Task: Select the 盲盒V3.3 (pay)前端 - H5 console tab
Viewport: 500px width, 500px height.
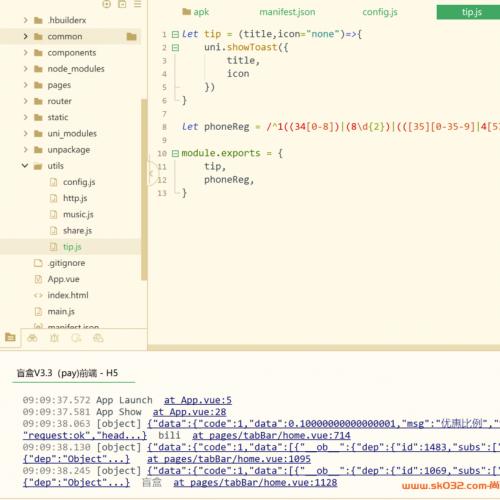Action: 67,373
